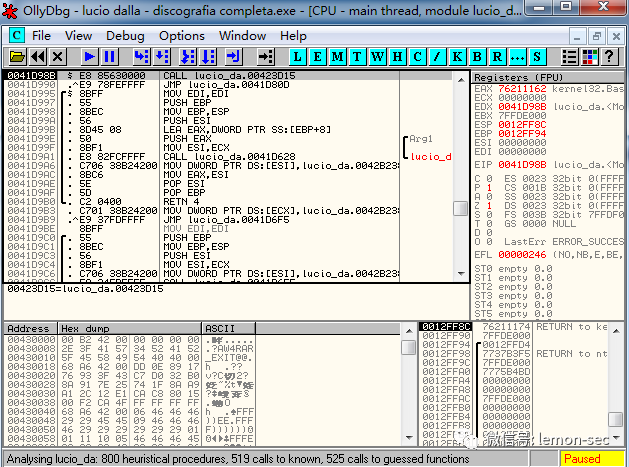Image resolution: width=629 pixels, height=467 pixels.
Task: Toggle the D flag value
Action: click(x=489, y=233)
